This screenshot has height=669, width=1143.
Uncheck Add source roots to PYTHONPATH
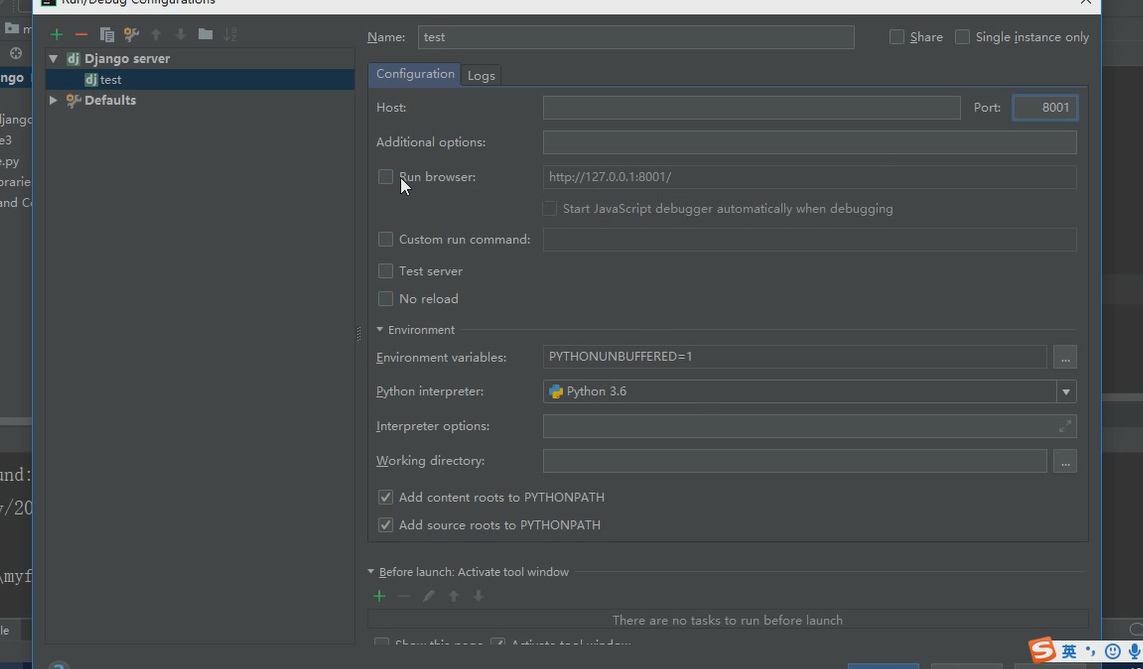(386, 525)
